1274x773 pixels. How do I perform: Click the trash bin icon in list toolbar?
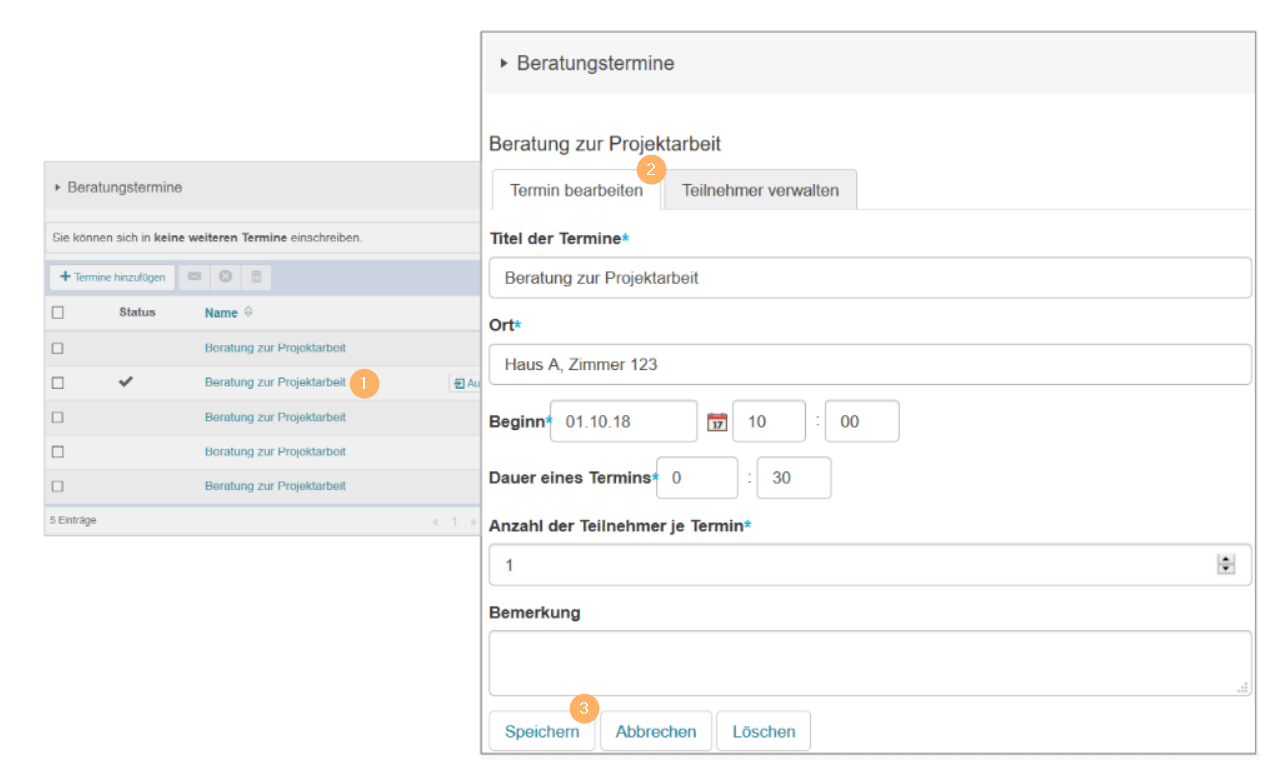tap(256, 277)
